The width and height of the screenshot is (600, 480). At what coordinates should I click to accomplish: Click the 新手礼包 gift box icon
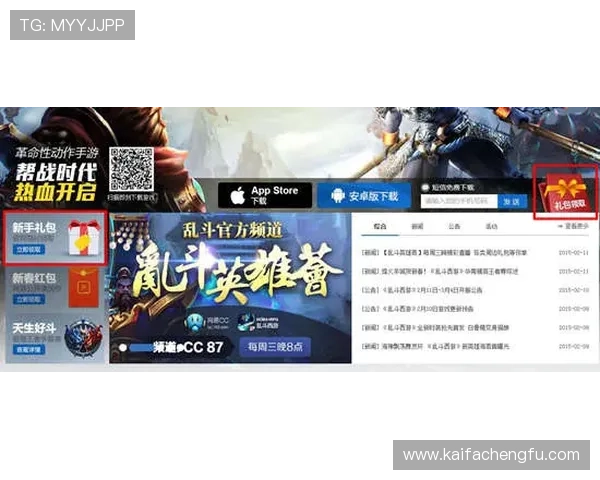pos(84,238)
